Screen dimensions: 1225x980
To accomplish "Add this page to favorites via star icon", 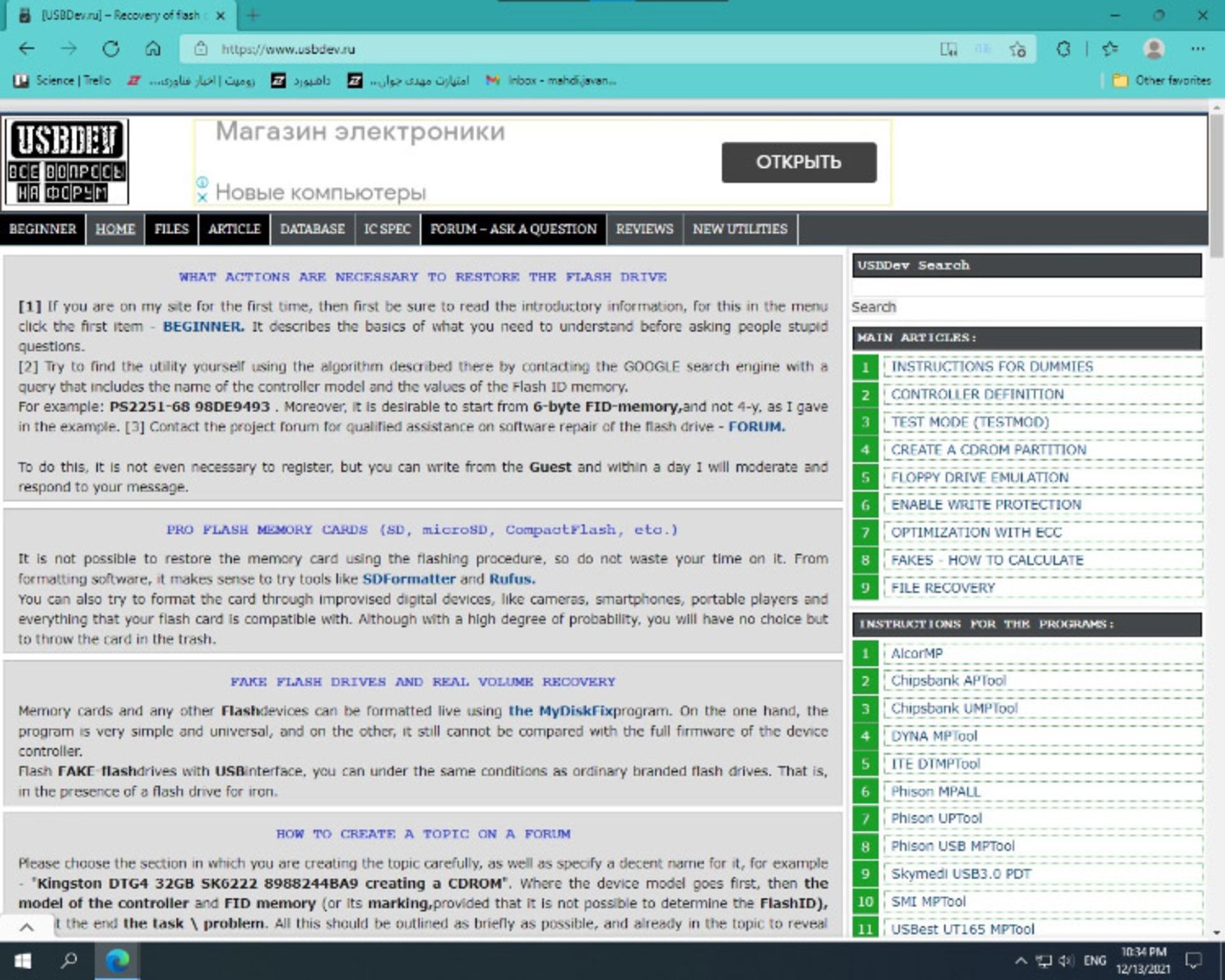I will coord(1017,49).
